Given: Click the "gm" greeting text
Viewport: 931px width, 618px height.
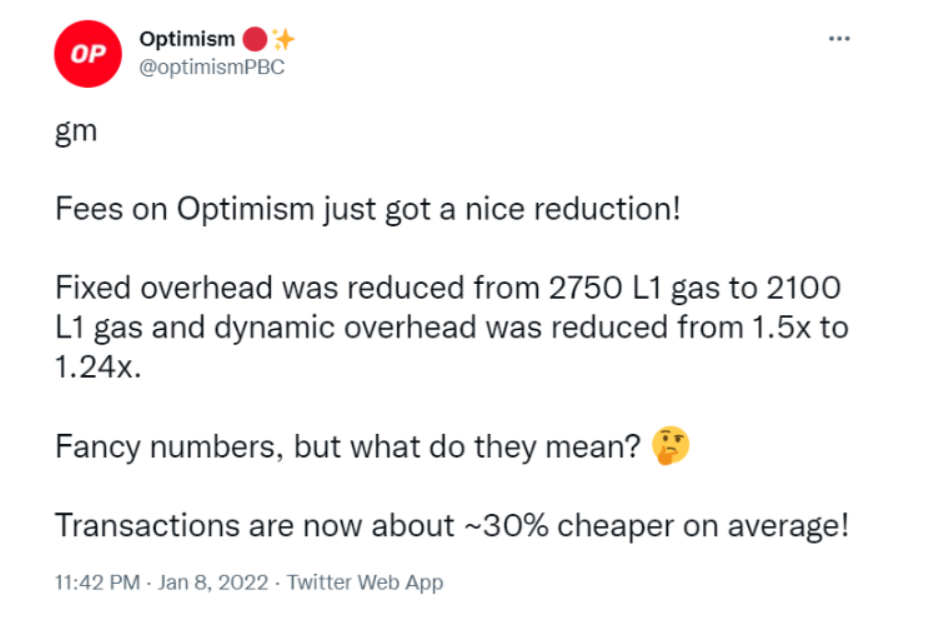Looking at the screenshot, I should [76, 131].
